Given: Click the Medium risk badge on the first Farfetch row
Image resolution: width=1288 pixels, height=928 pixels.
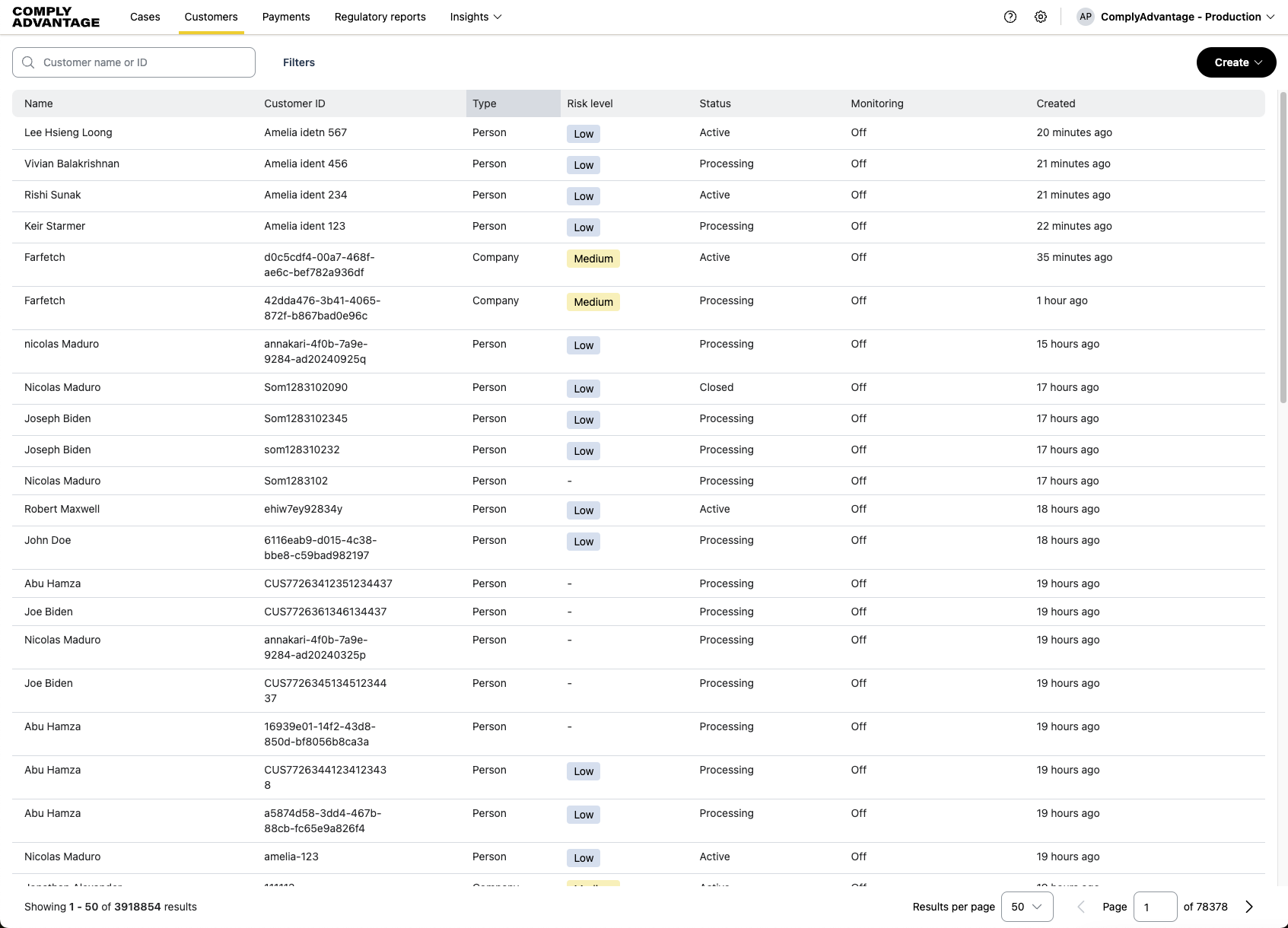Looking at the screenshot, I should (593, 259).
